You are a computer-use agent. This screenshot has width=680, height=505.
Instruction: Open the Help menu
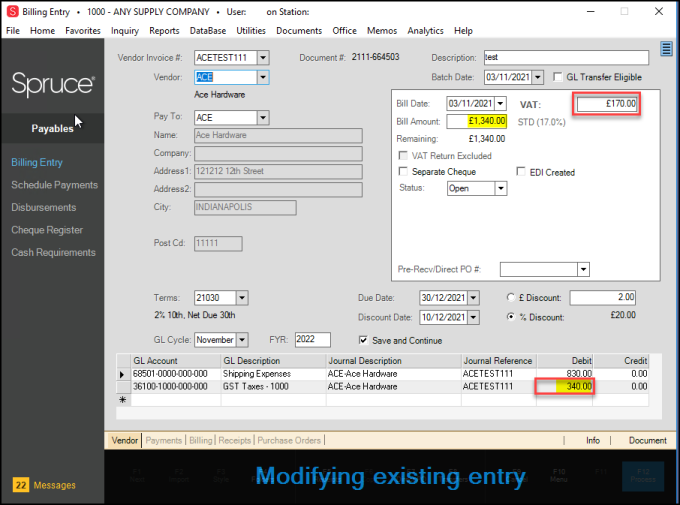[463, 31]
